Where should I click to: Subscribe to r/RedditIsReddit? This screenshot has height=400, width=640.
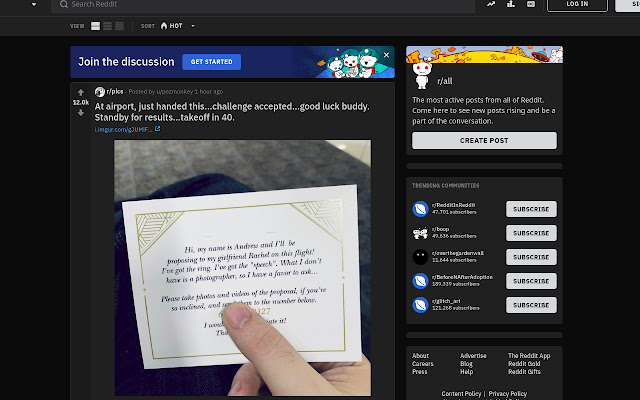(531, 209)
